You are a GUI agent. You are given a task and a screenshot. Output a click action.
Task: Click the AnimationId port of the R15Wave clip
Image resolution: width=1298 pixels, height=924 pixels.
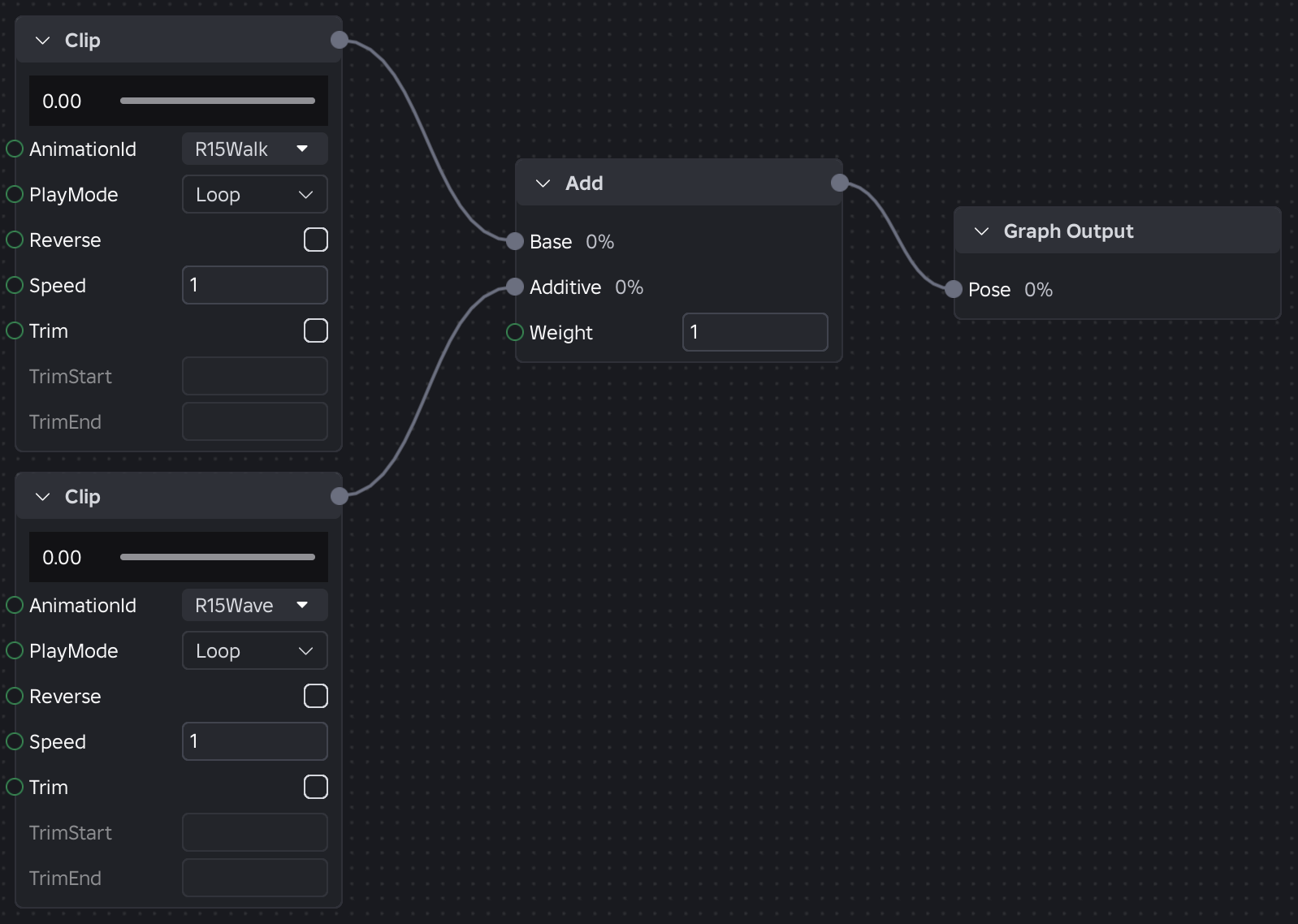click(15, 605)
